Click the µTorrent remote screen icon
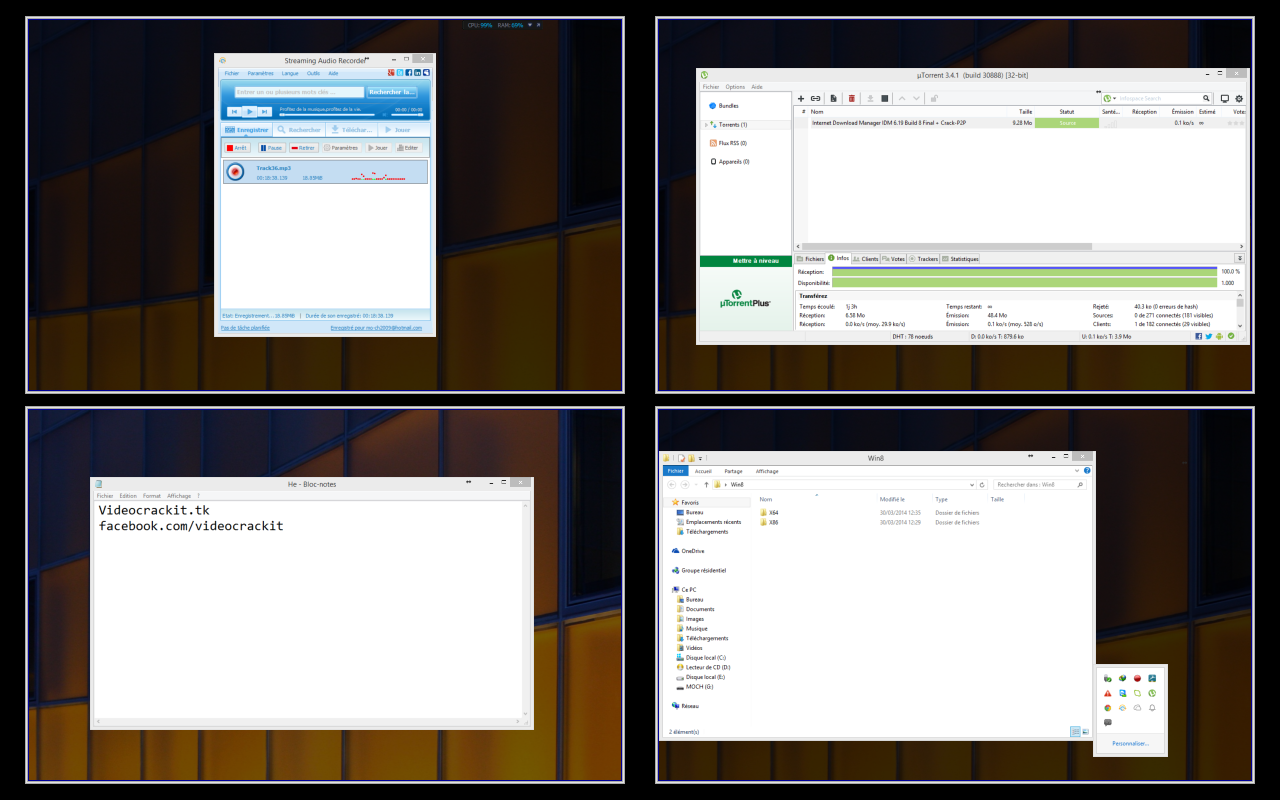 [1224, 98]
